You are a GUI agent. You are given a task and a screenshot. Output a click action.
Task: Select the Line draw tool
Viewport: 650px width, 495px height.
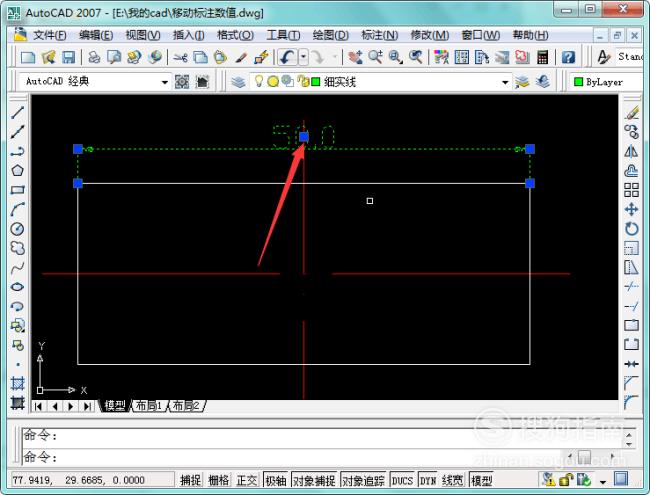coord(17,112)
